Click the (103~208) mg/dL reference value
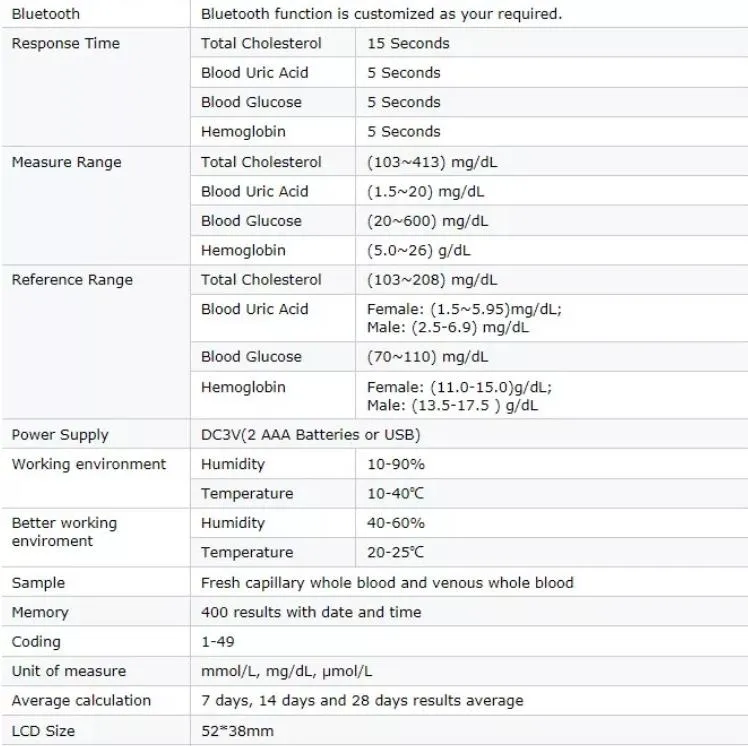Screen dimensions: 748x746 [432, 280]
